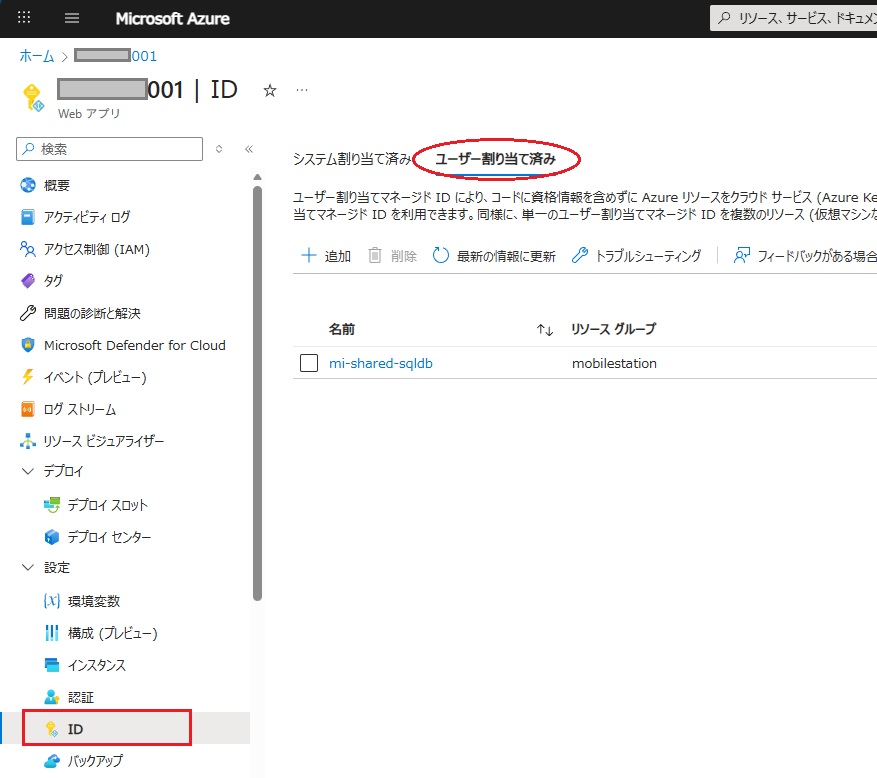Viewport: 877px width, 778px height.
Task: Go to the ホーム breadcrumb link
Action: (37, 56)
